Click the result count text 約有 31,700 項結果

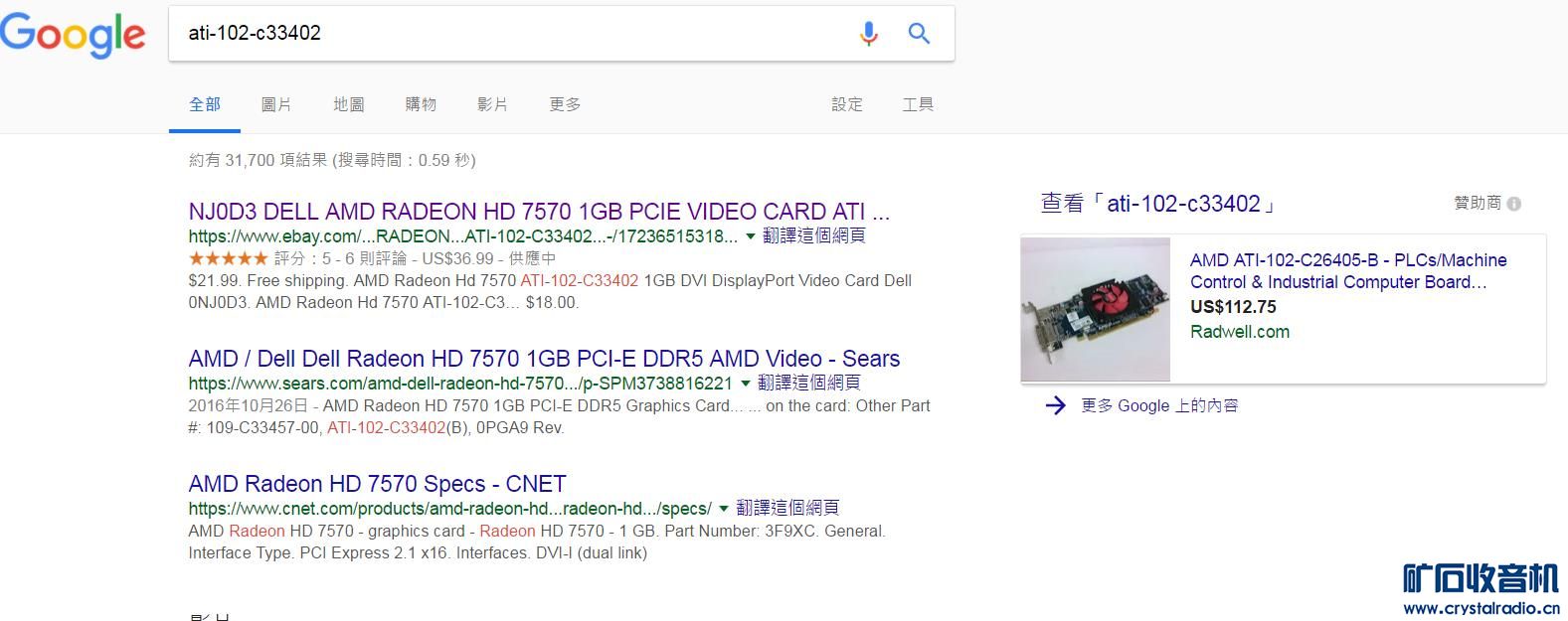pyautogui.click(x=332, y=160)
